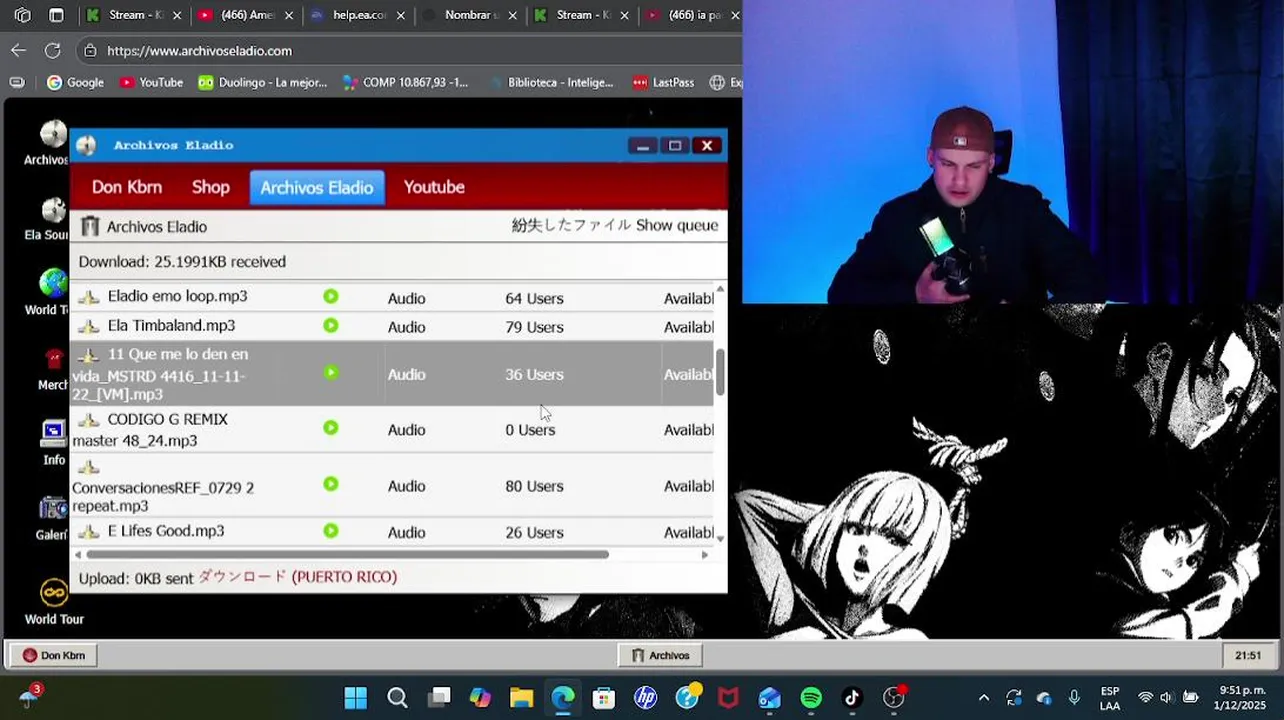Open ESP LAA language indicator
The width and height of the screenshot is (1284, 720).
pos(1110,698)
